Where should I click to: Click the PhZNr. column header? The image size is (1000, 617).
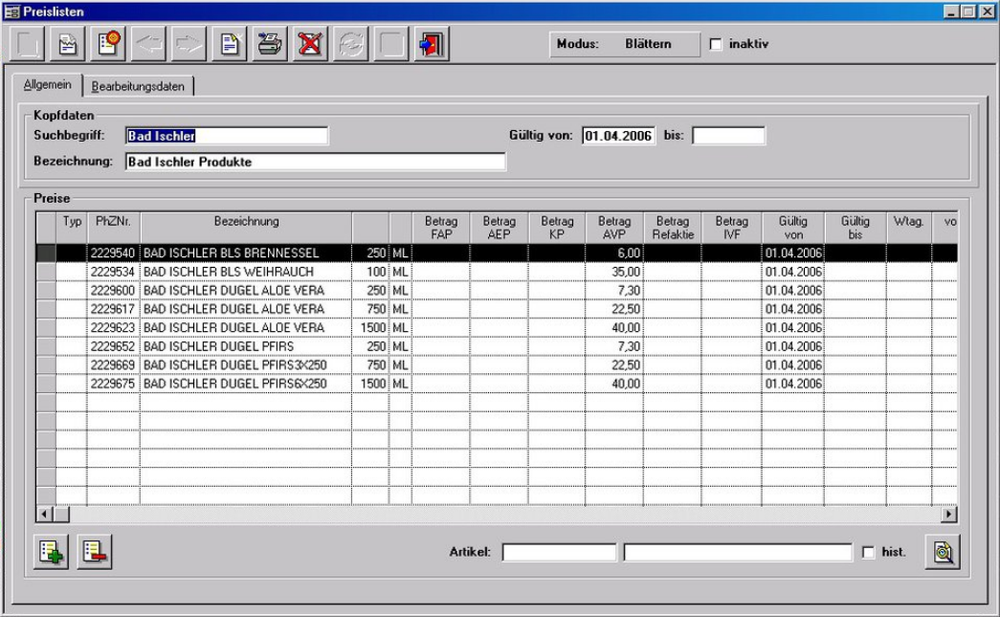click(113, 221)
